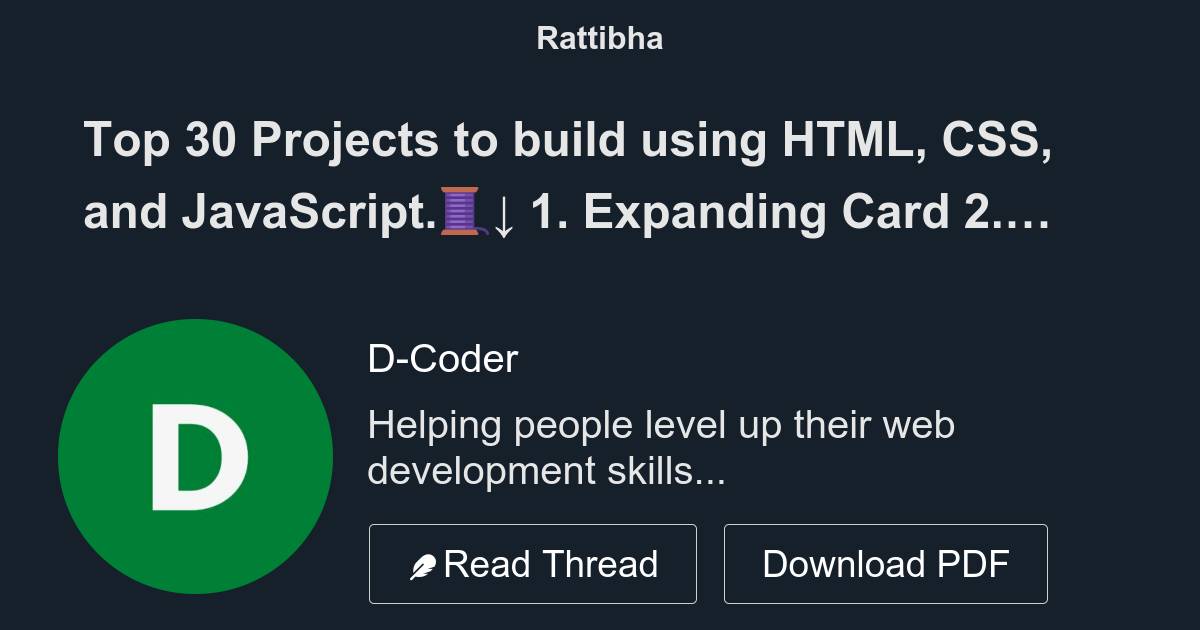Open the Rattibha site title
This screenshot has height=630, width=1200.
[x=600, y=38]
